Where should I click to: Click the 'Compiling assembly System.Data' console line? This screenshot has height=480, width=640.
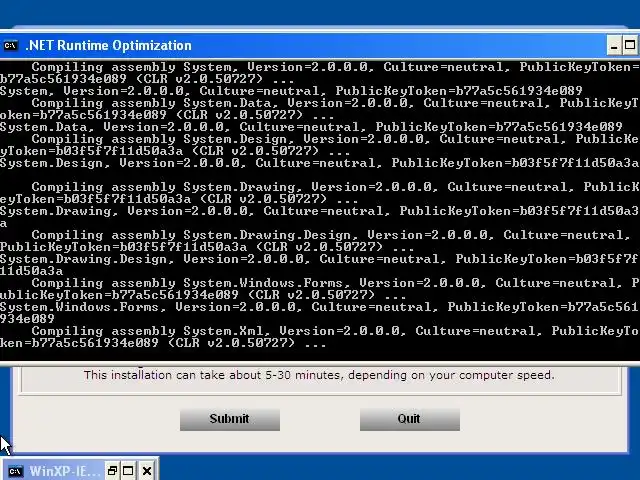pos(335,103)
